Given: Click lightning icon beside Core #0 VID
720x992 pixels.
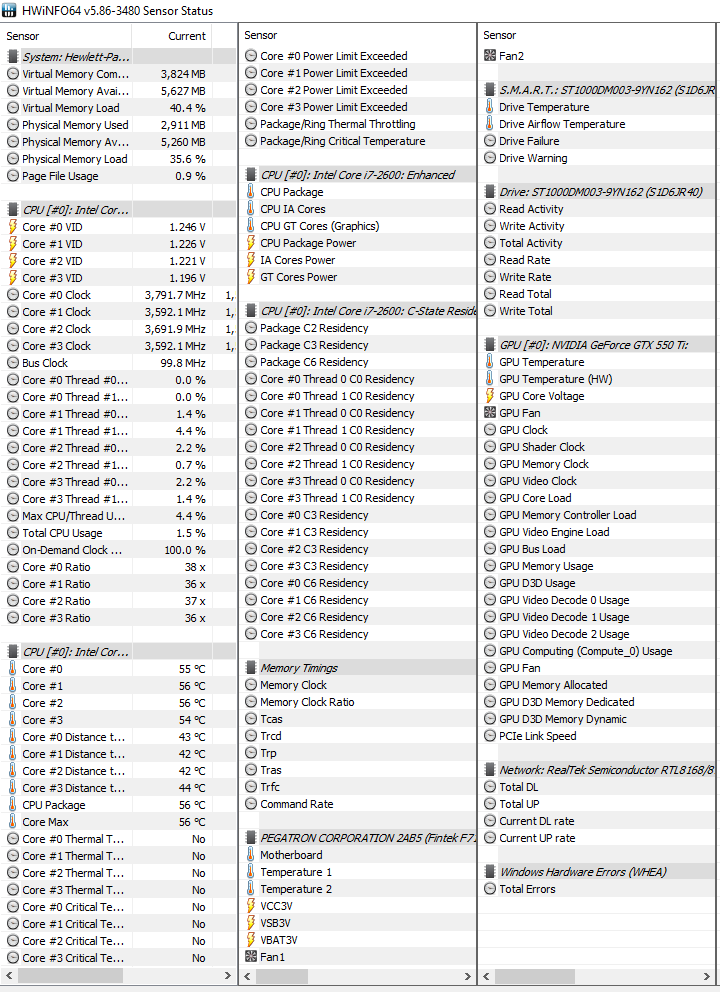Looking at the screenshot, I should 12,226.
